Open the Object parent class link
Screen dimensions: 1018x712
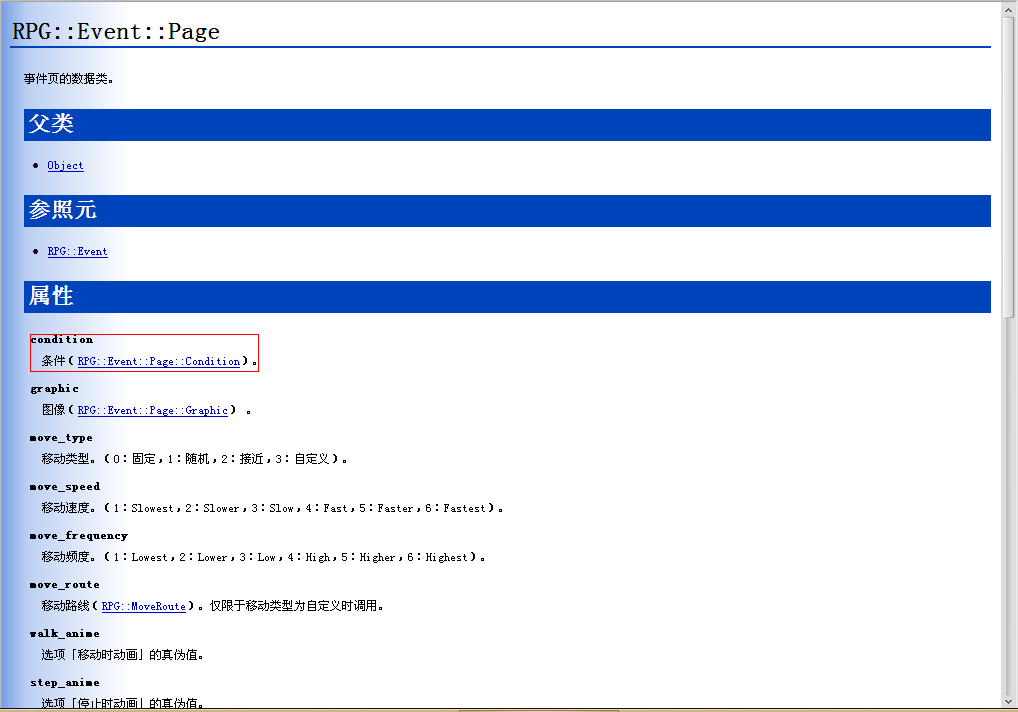point(65,166)
